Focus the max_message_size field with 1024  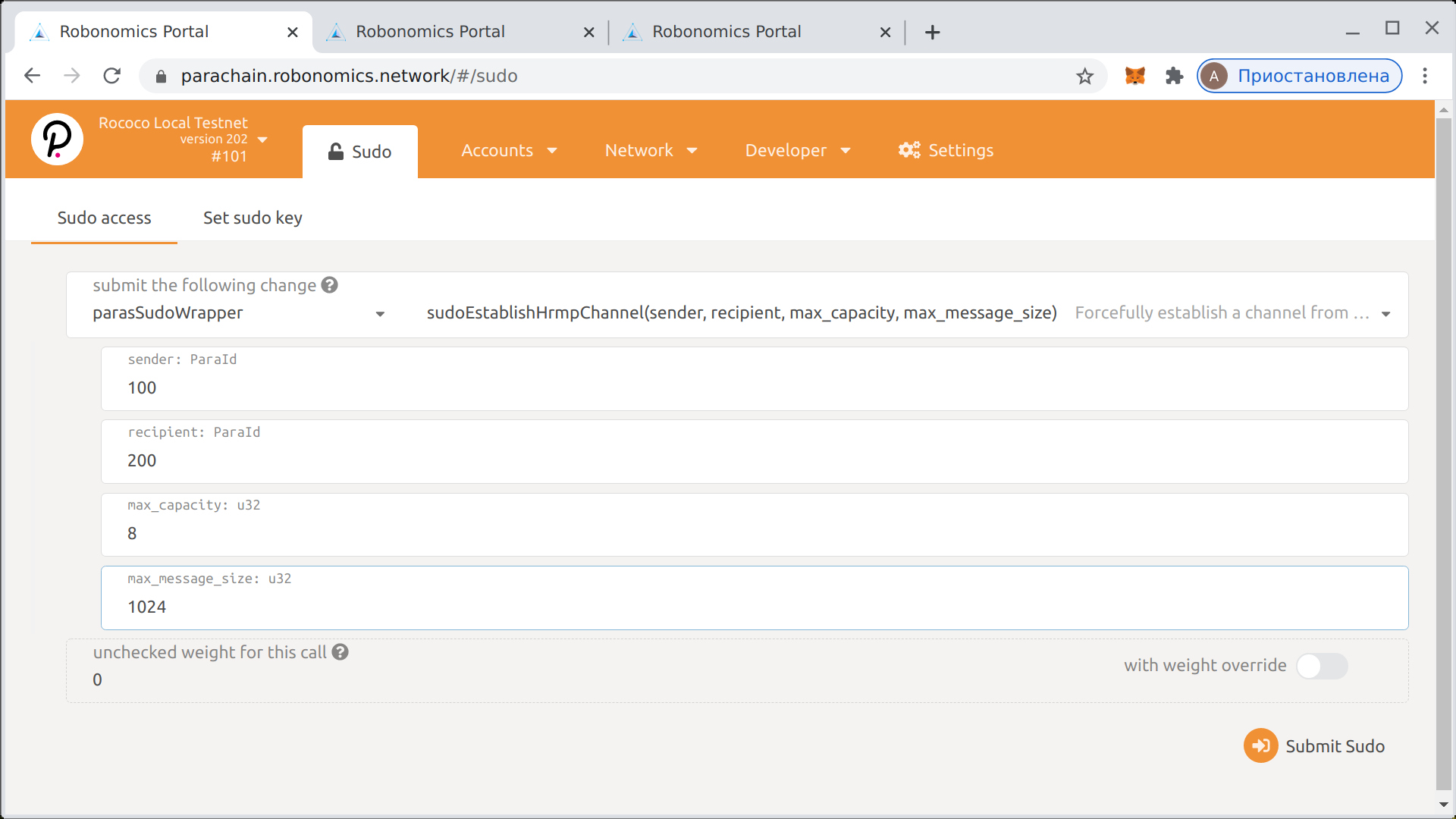click(755, 598)
